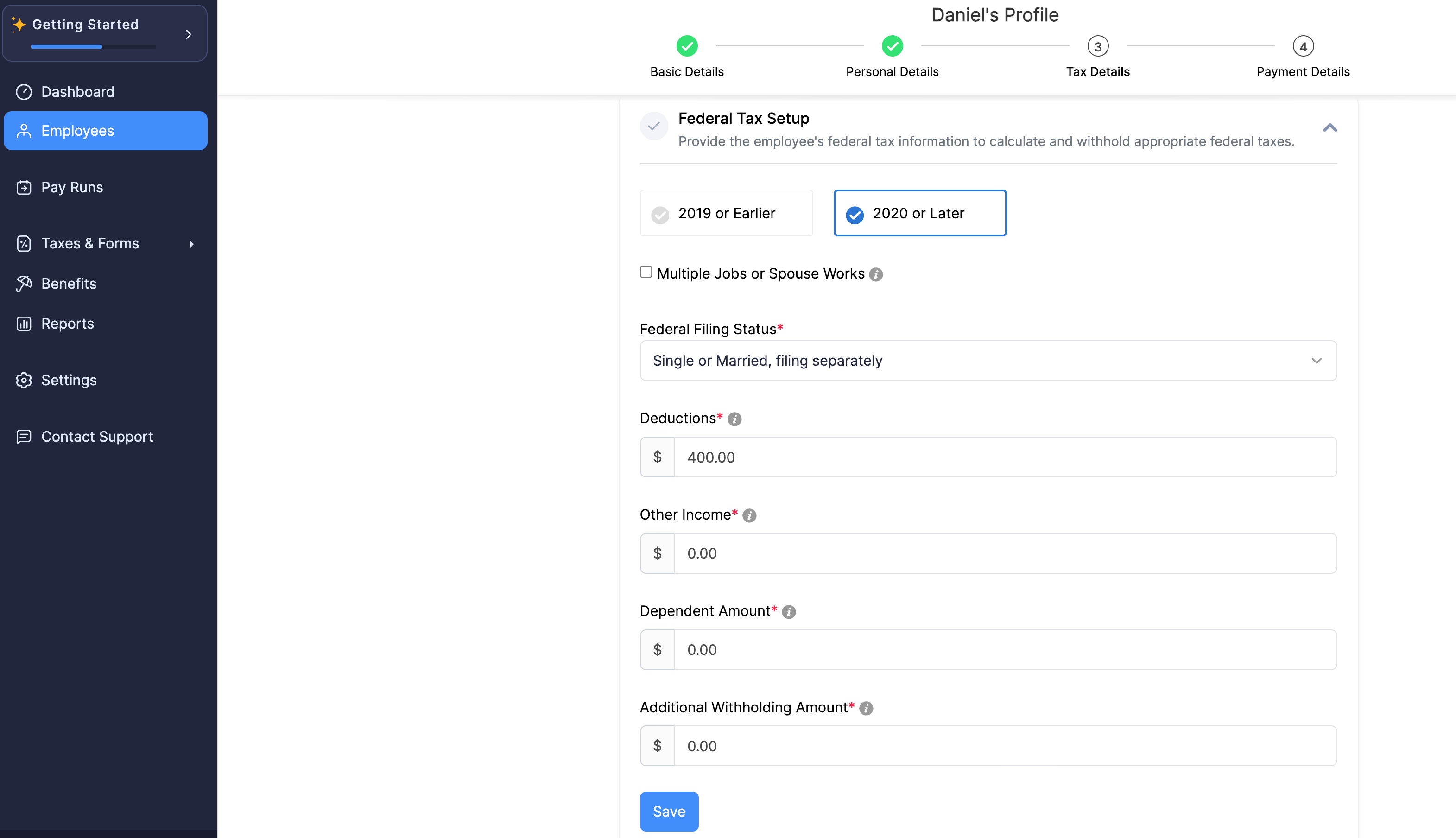Image resolution: width=1456 pixels, height=838 pixels.
Task: Expand the Taxes & Forms submenu
Action: (x=191, y=244)
